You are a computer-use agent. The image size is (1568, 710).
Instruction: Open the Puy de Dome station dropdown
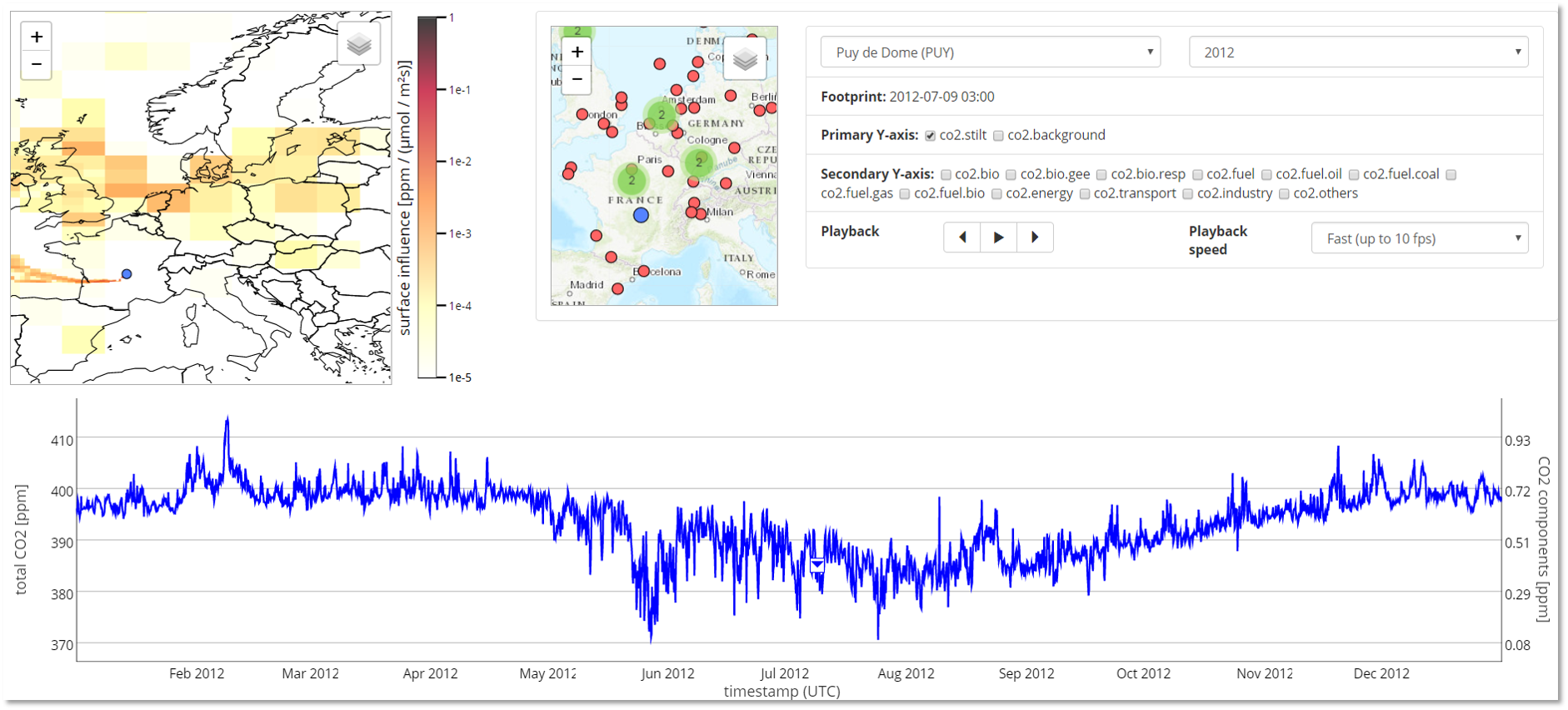pos(991,52)
